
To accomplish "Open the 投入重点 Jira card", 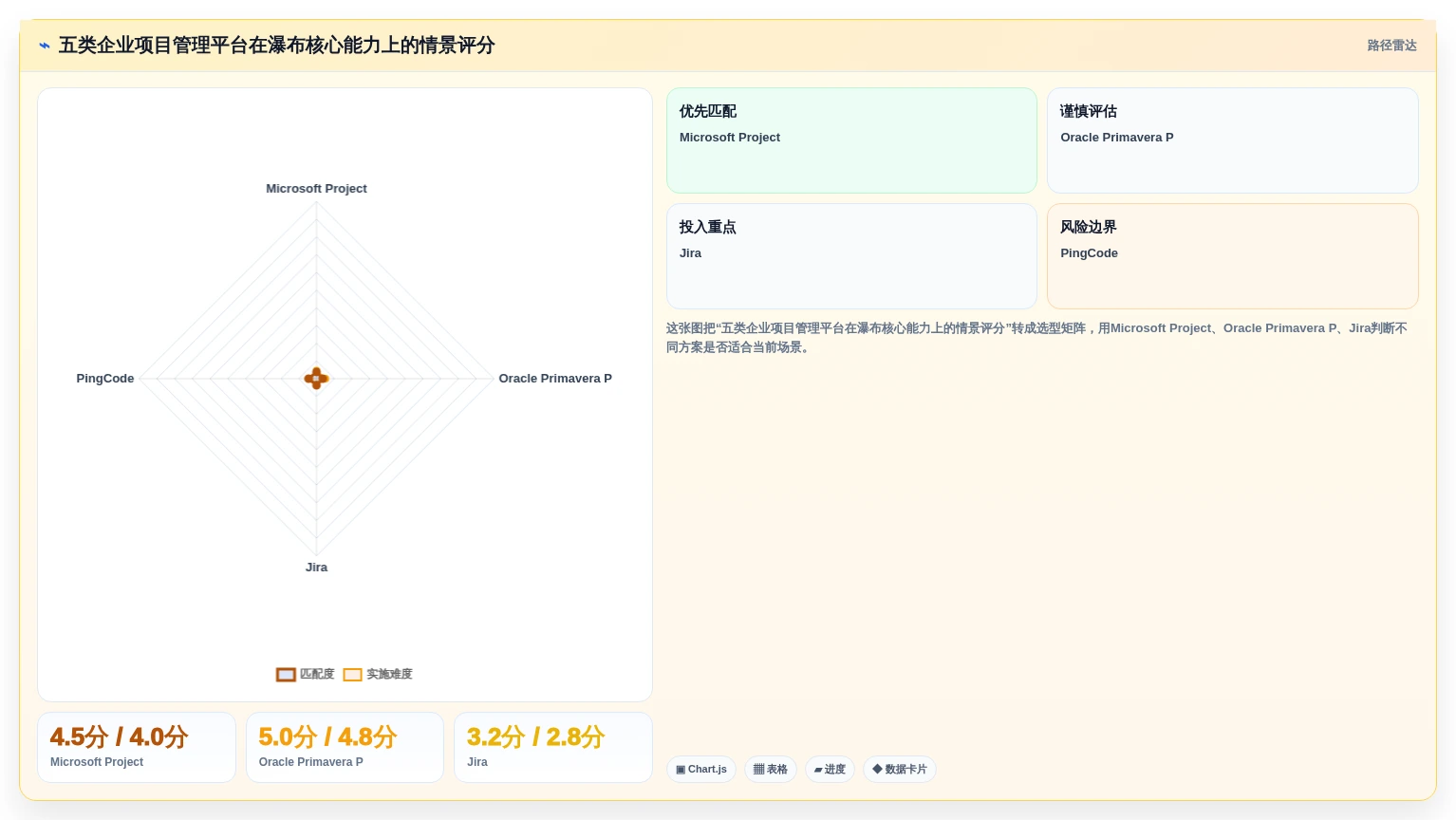I will 851,256.
